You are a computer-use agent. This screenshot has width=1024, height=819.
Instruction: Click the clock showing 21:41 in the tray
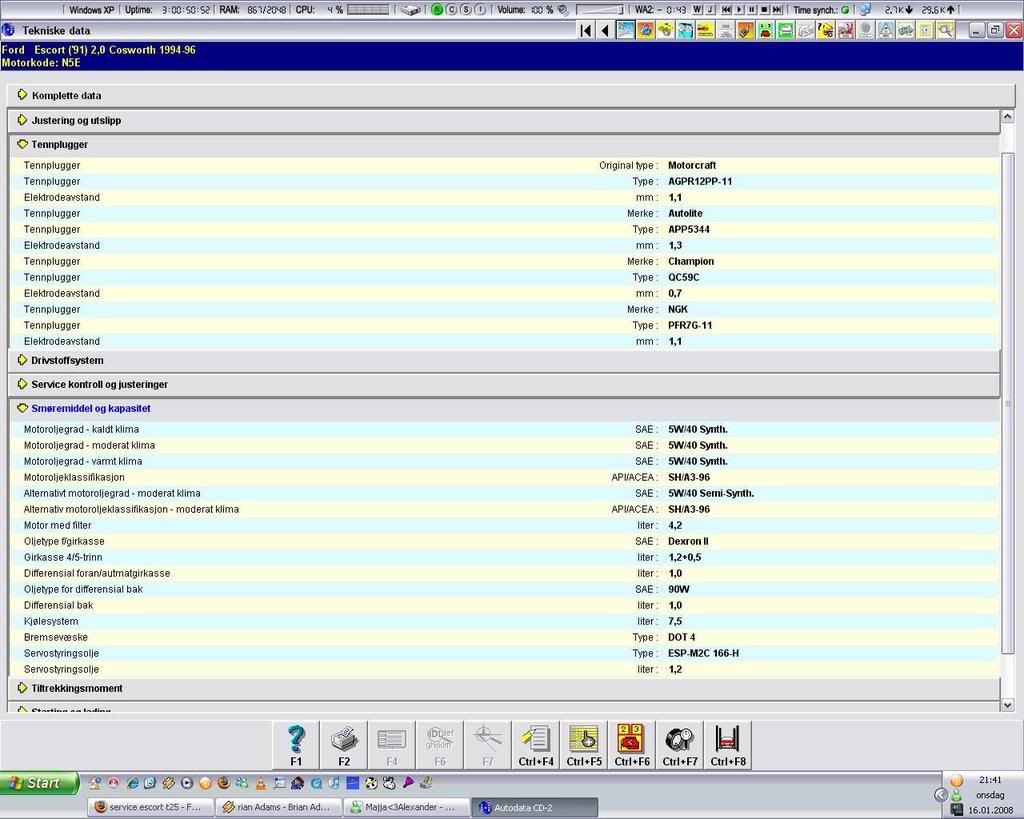tap(990, 780)
